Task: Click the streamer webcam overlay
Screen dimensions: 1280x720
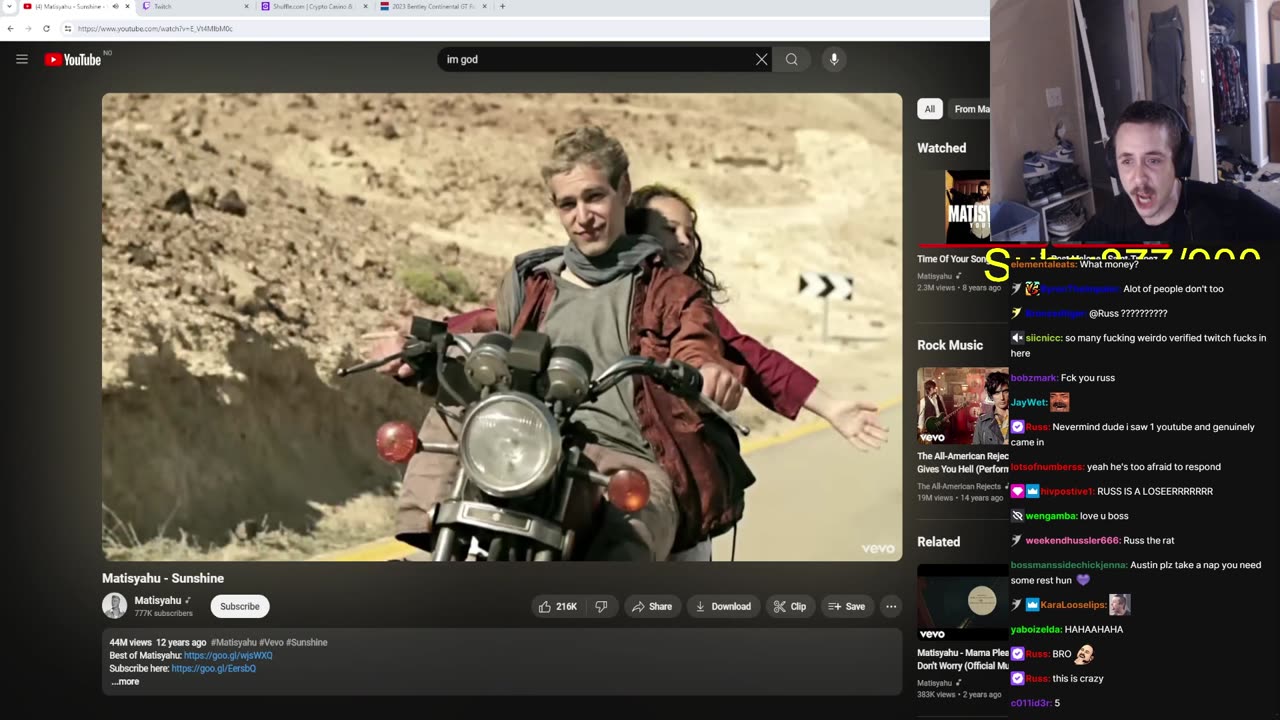Action: click(x=1135, y=122)
